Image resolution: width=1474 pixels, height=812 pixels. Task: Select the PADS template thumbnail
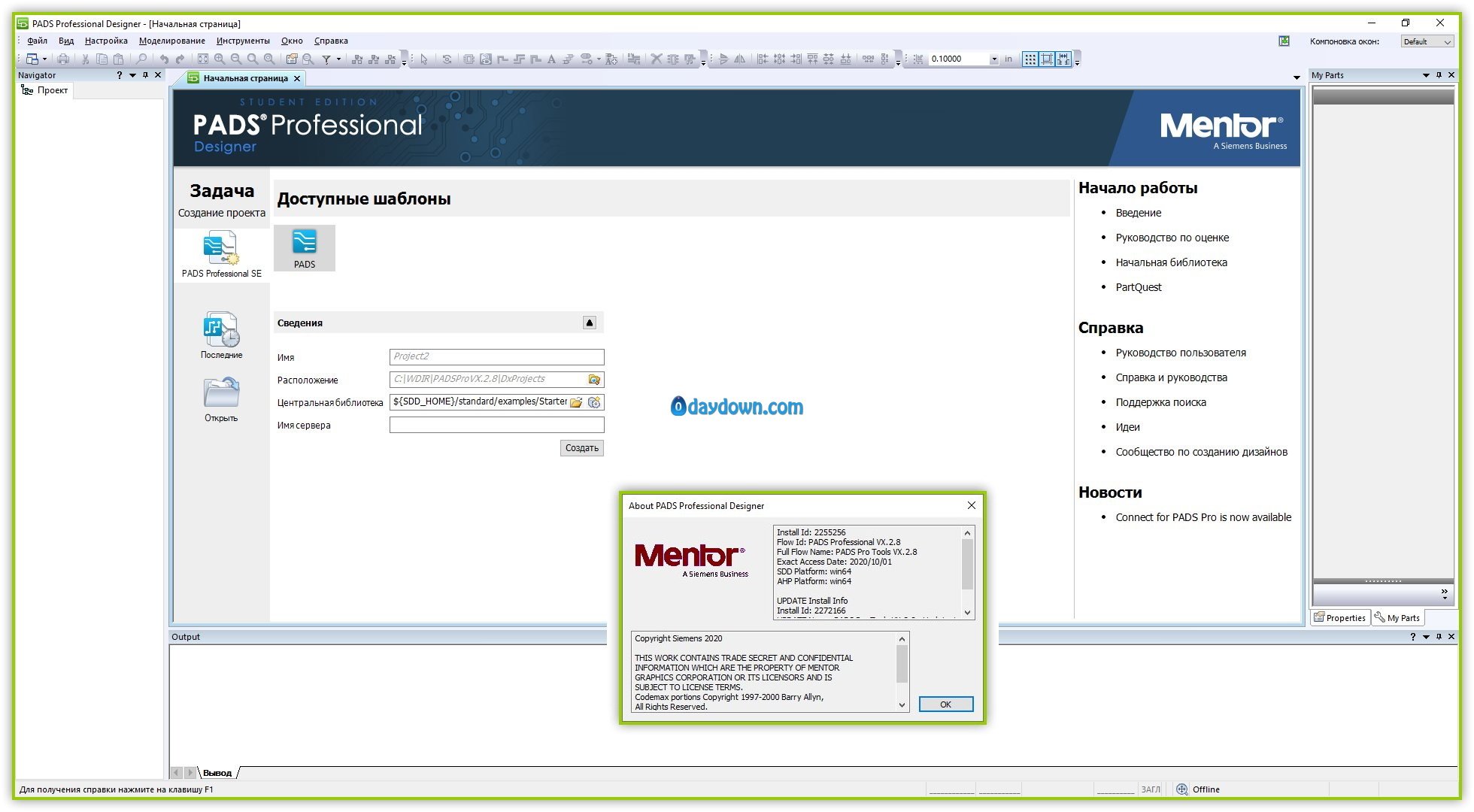pos(305,248)
